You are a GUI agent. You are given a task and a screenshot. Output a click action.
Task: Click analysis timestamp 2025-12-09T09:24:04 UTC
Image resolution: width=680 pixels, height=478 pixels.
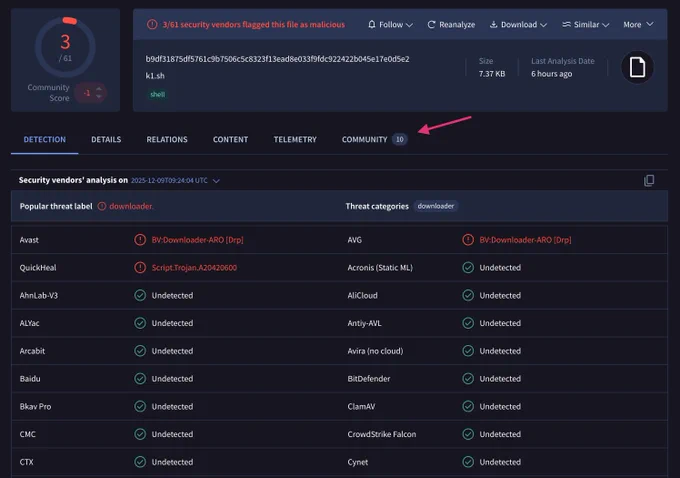[x=169, y=180]
